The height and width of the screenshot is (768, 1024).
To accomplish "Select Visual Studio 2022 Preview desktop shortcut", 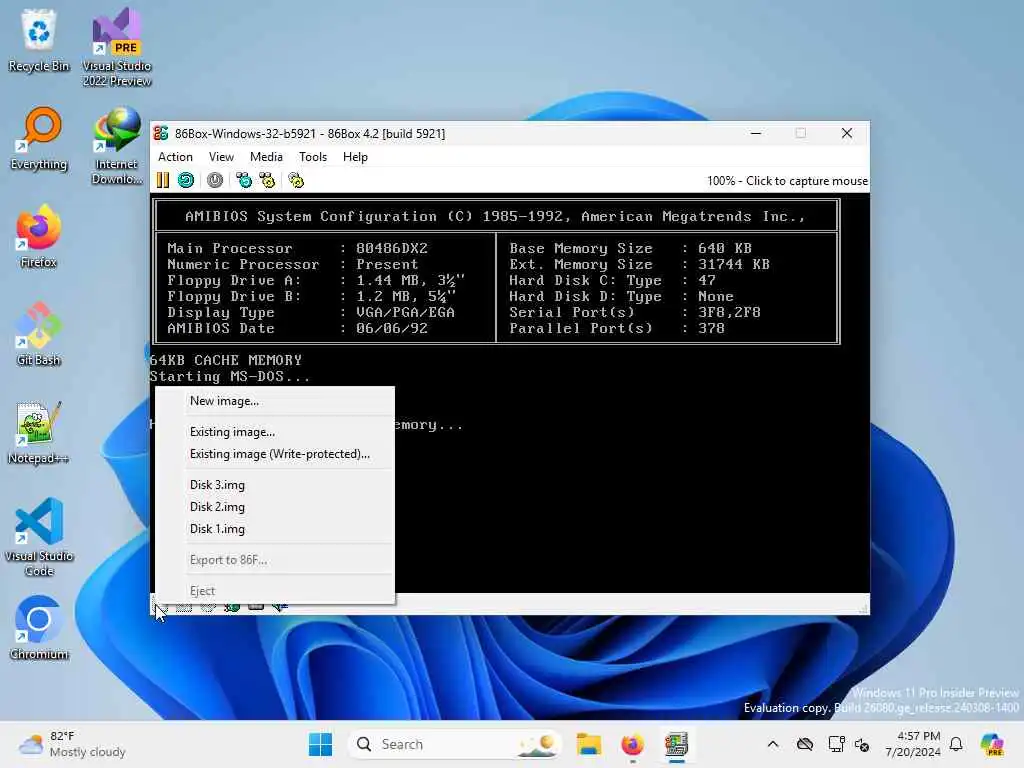I will click(x=117, y=47).
